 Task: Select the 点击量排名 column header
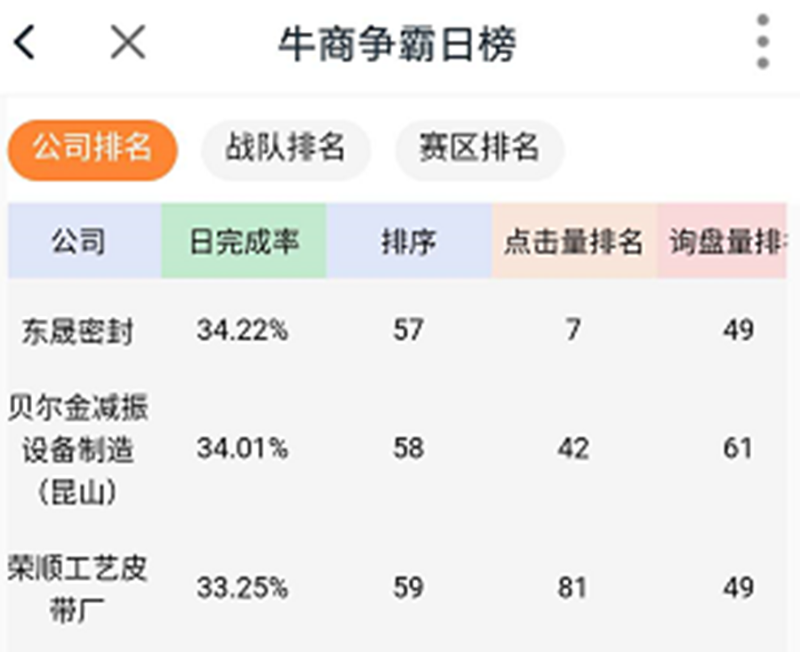[572, 240]
